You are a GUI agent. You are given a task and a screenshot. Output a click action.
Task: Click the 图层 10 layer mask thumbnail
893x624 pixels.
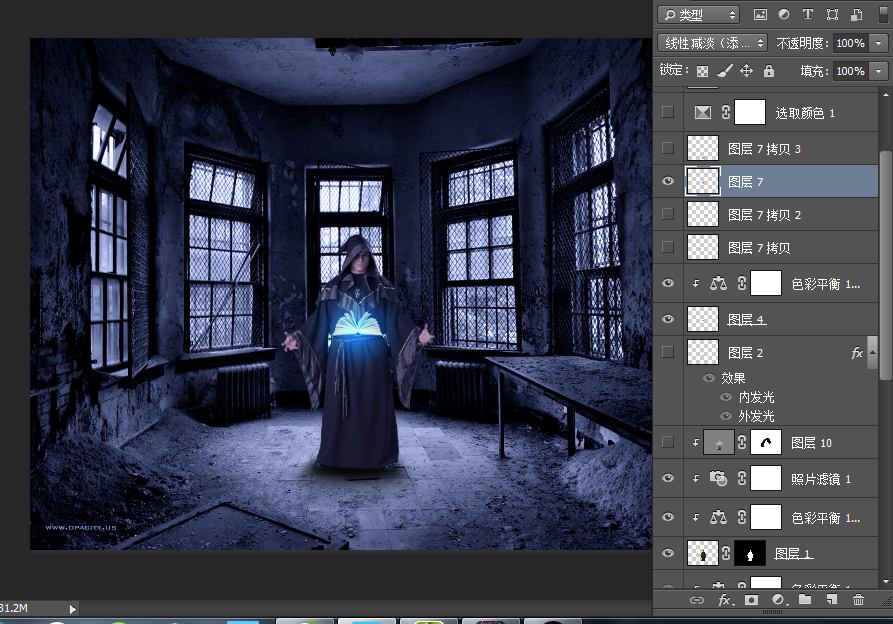pyautogui.click(x=766, y=442)
